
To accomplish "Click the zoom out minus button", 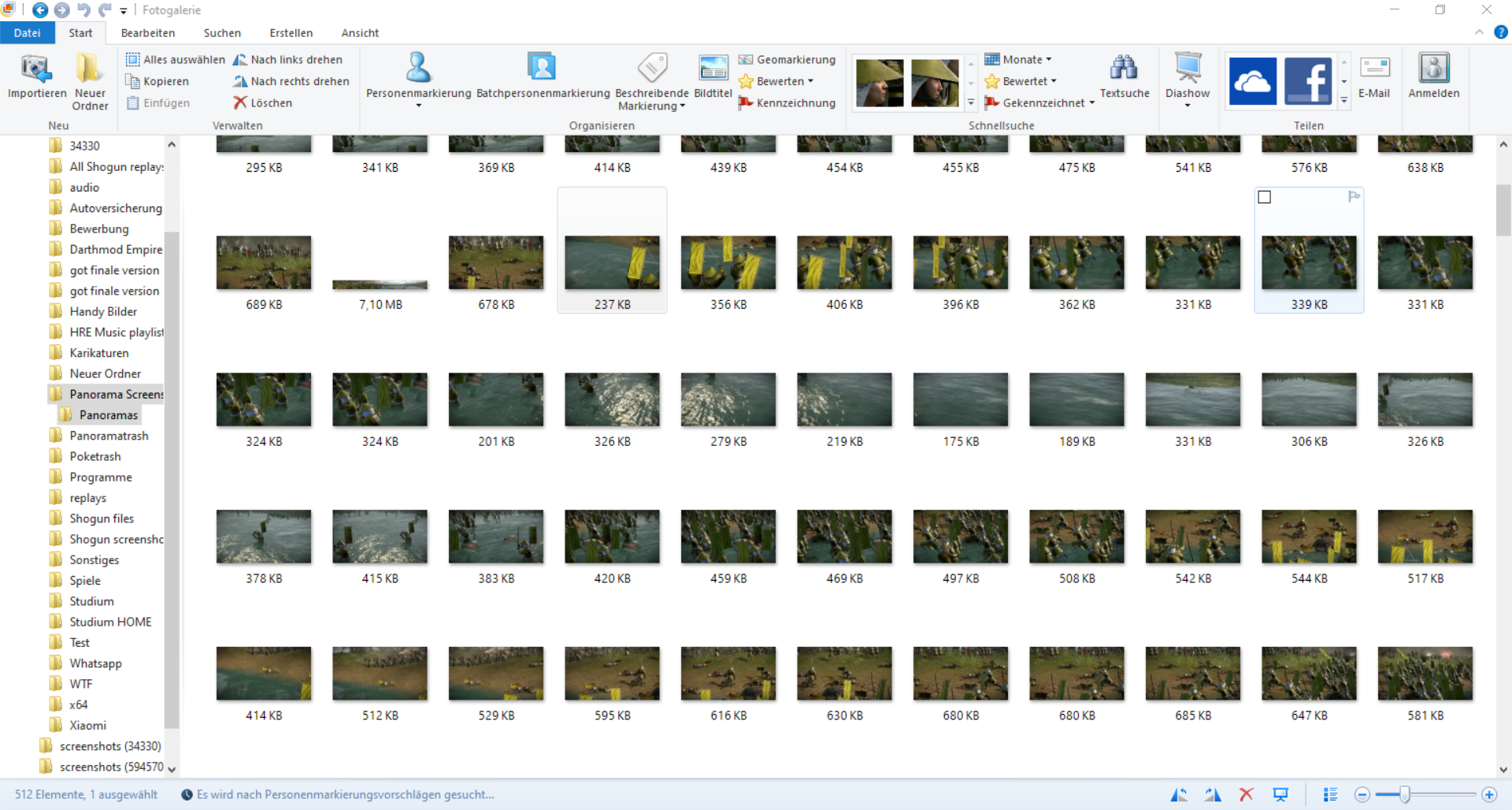I will 1362,794.
